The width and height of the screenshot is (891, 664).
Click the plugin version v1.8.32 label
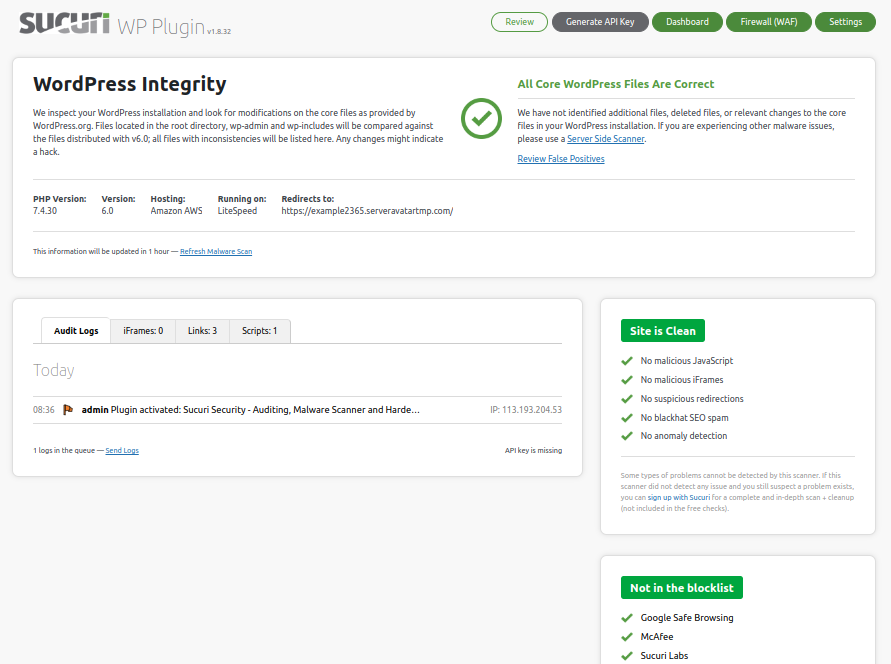coord(219,32)
